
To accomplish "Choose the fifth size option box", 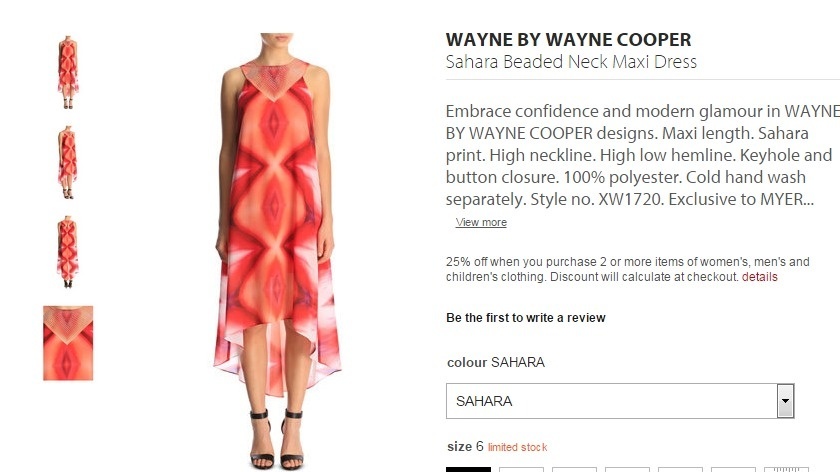I will (680, 469).
